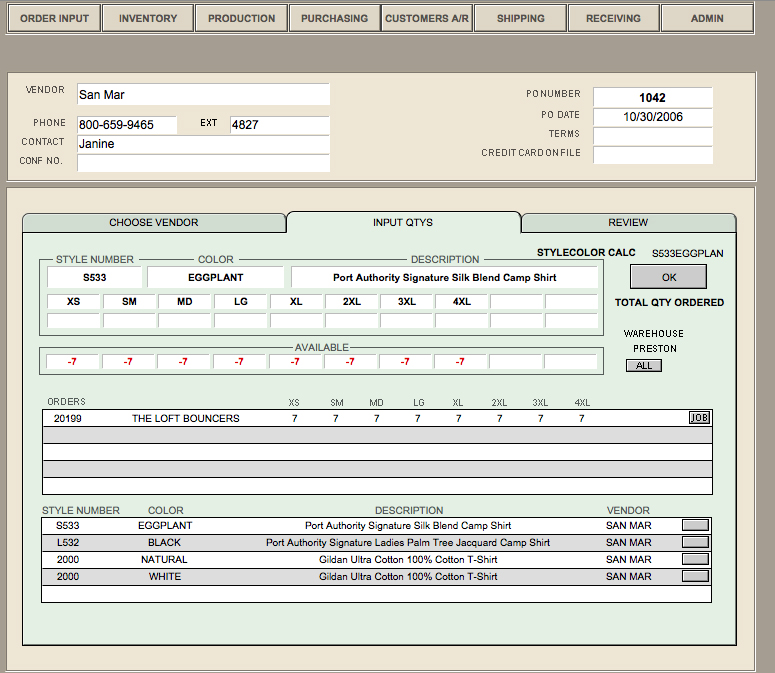The image size is (775, 673).
Task: Focus the quantity box under SM
Action: coord(129,321)
